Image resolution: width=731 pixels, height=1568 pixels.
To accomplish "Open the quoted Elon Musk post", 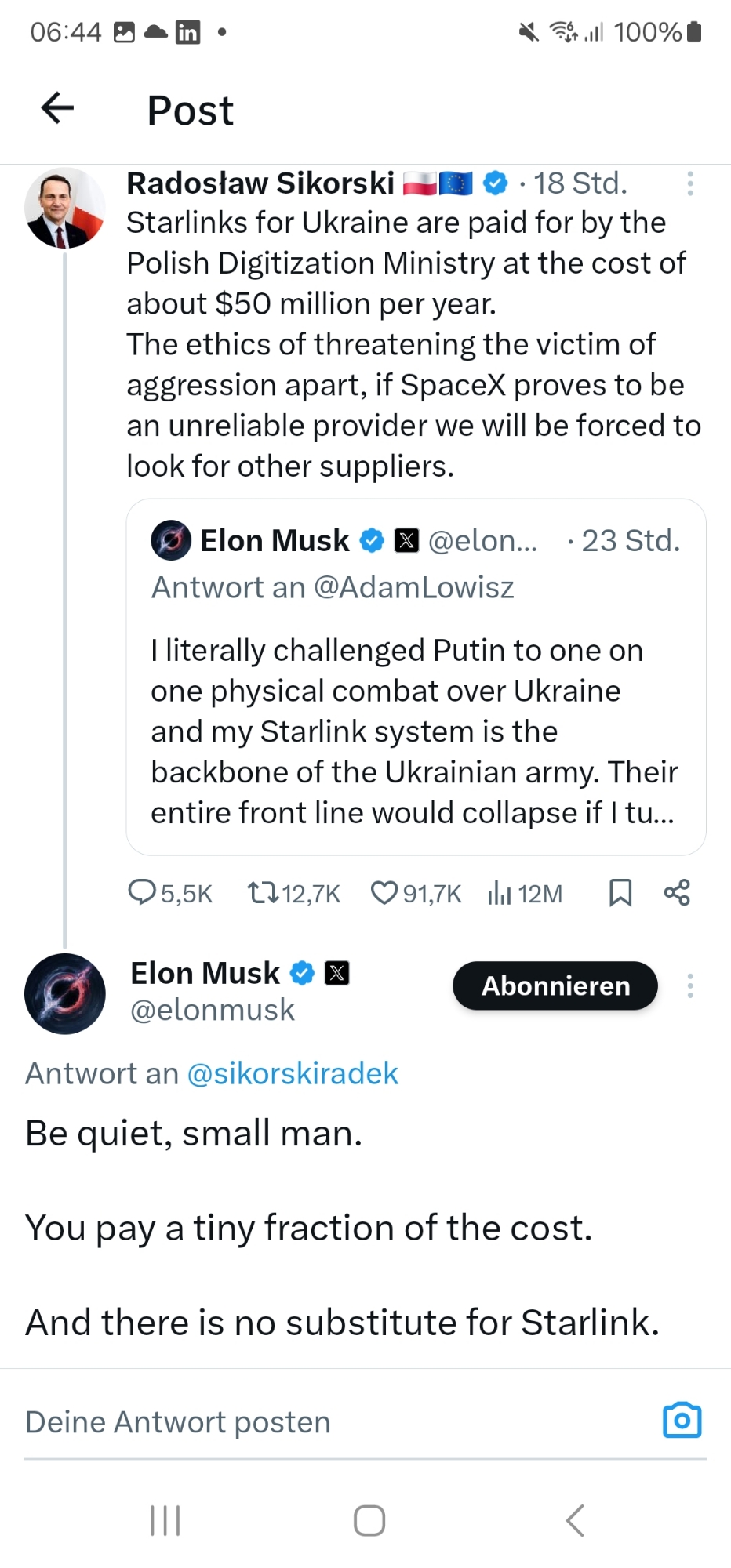I will click(416, 706).
